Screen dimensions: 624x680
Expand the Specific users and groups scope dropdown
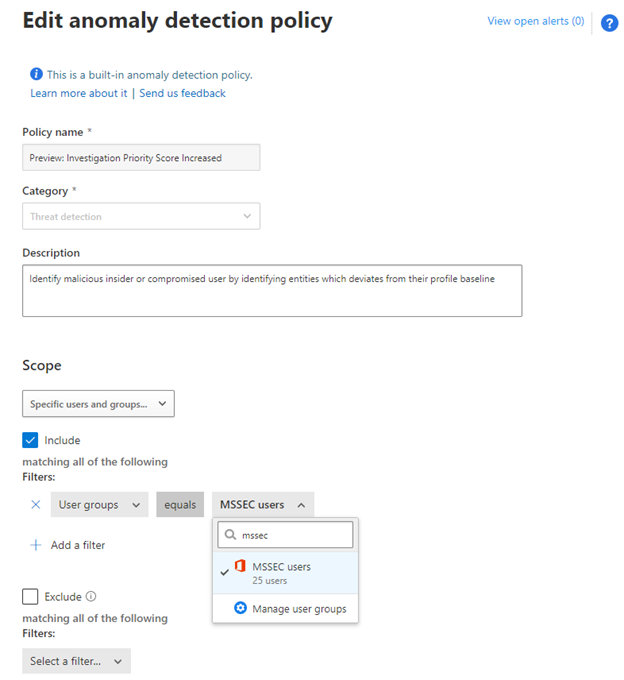(98, 404)
